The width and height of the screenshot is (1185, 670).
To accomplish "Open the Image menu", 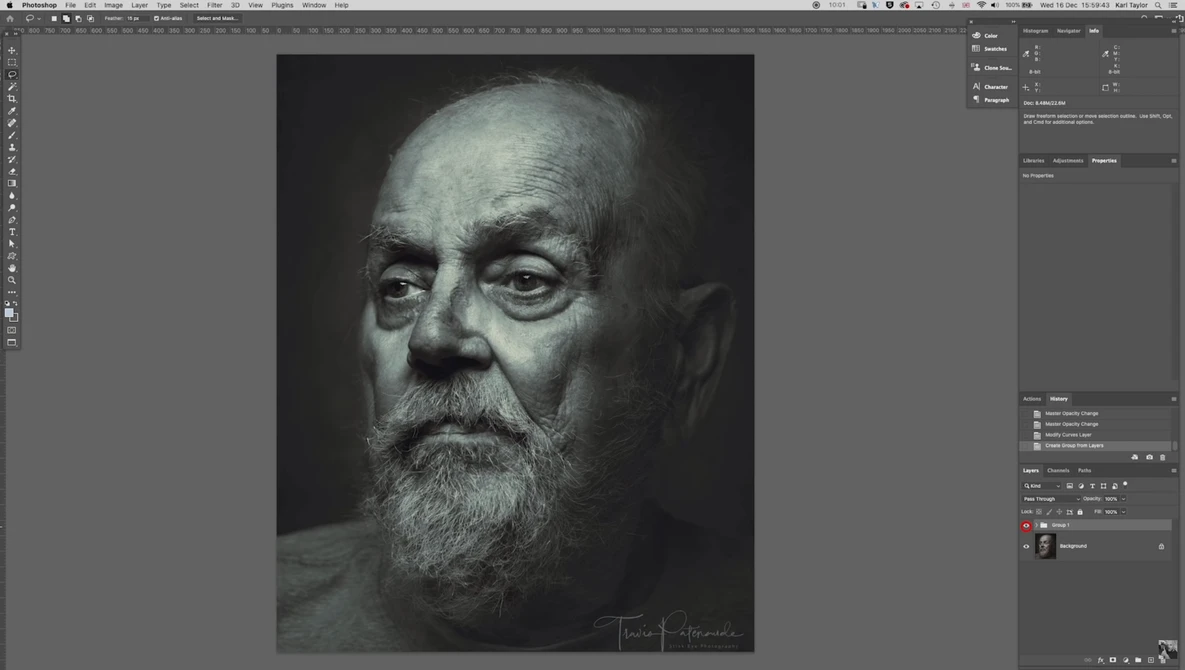I will click(113, 5).
